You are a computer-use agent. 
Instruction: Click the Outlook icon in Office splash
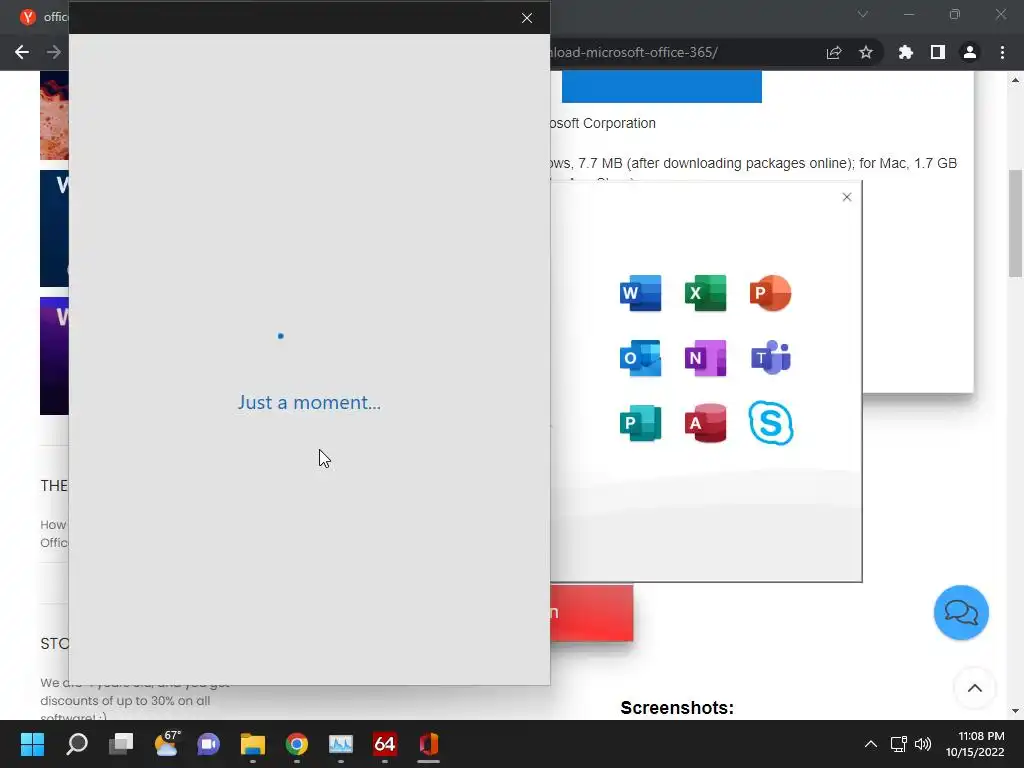[640, 358]
